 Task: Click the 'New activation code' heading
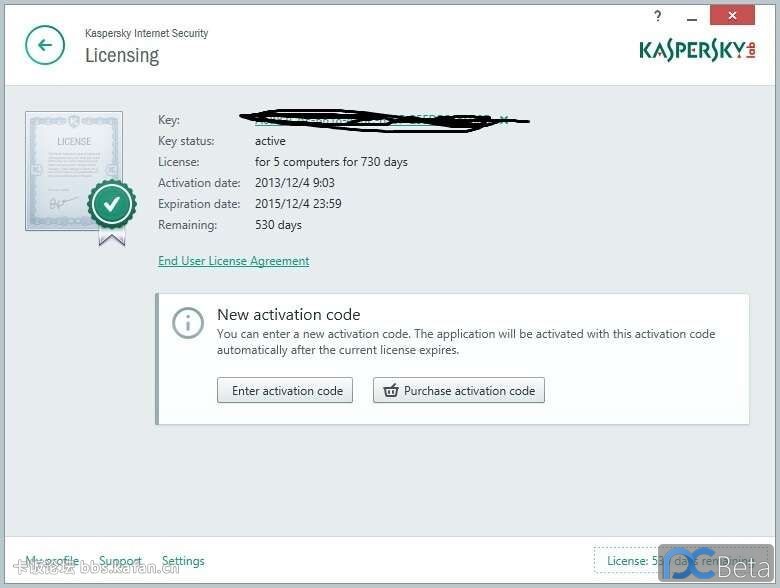coord(289,314)
